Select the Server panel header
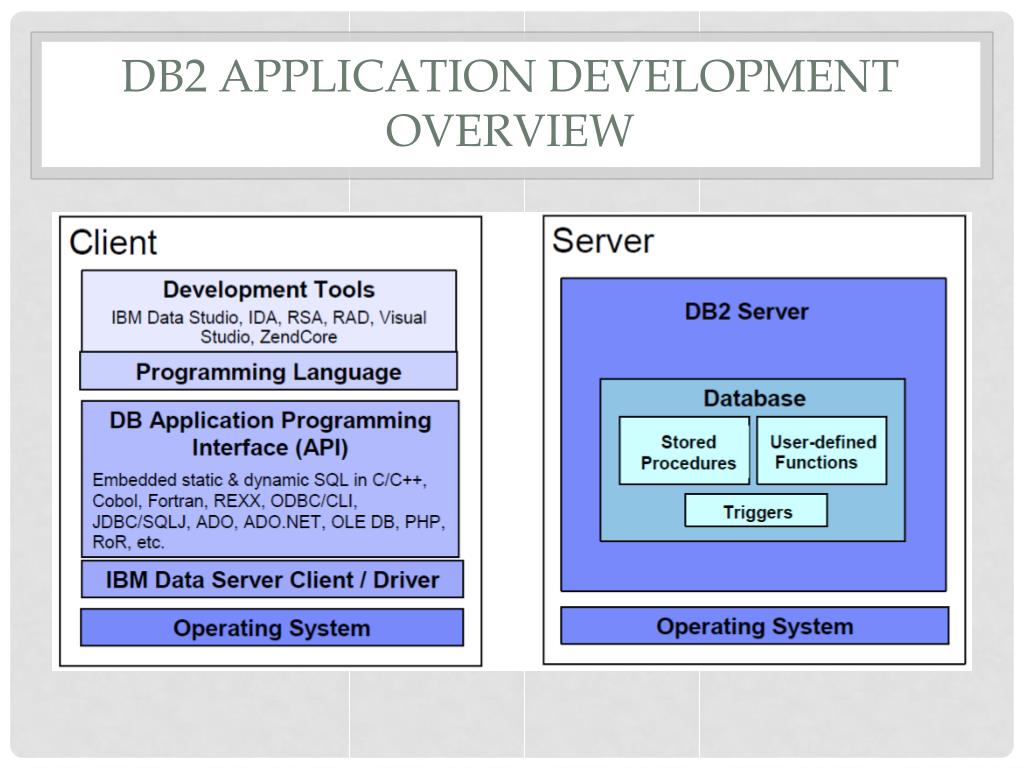Image resolution: width=1024 pixels, height=768 pixels. (x=600, y=240)
